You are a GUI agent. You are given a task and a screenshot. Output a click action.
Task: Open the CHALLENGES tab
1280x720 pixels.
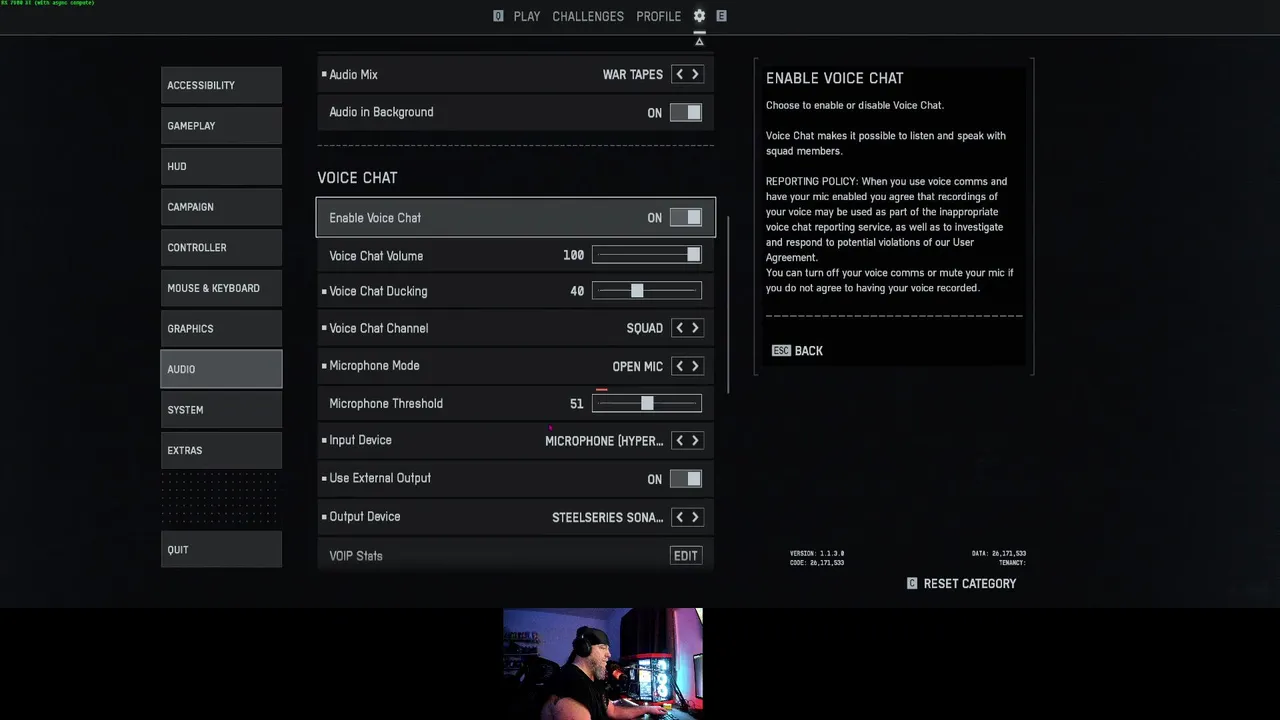(588, 16)
